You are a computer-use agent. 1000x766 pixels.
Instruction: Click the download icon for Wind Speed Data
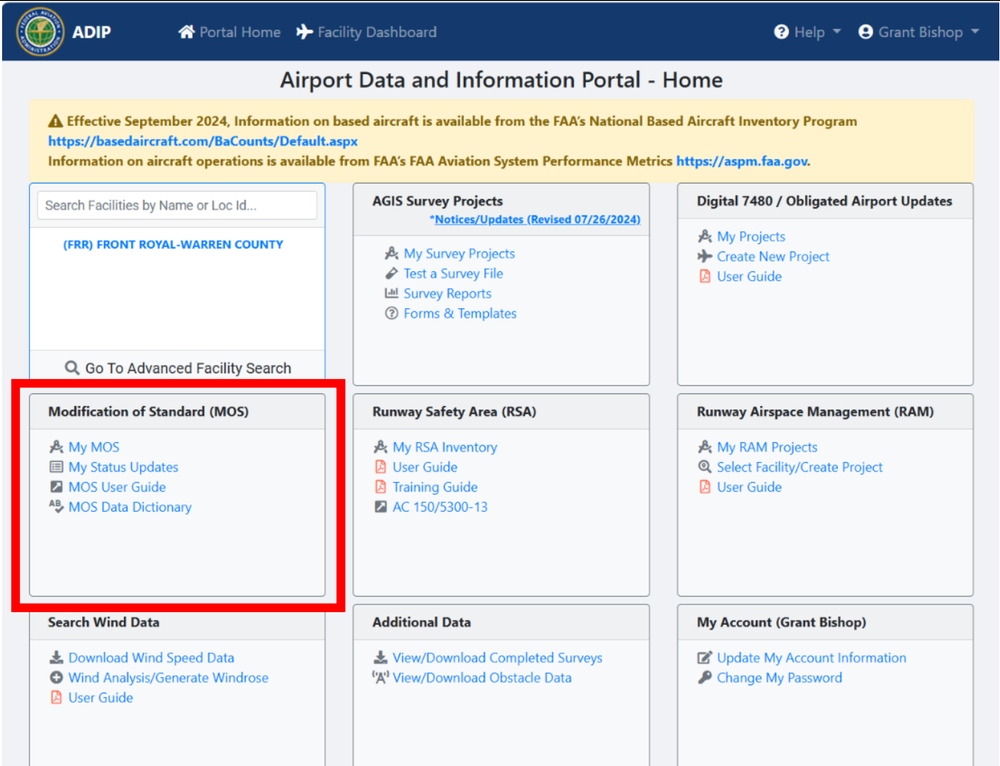[x=57, y=658]
